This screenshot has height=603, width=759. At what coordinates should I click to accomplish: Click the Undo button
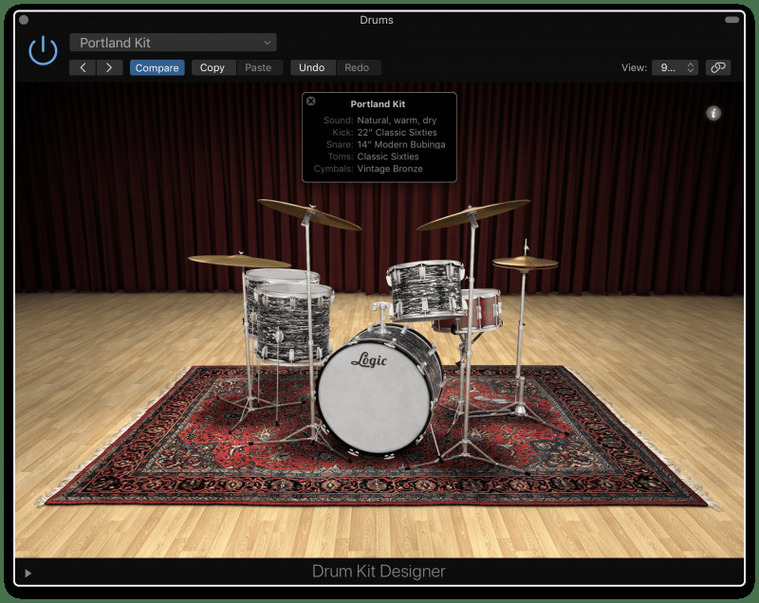pos(312,68)
